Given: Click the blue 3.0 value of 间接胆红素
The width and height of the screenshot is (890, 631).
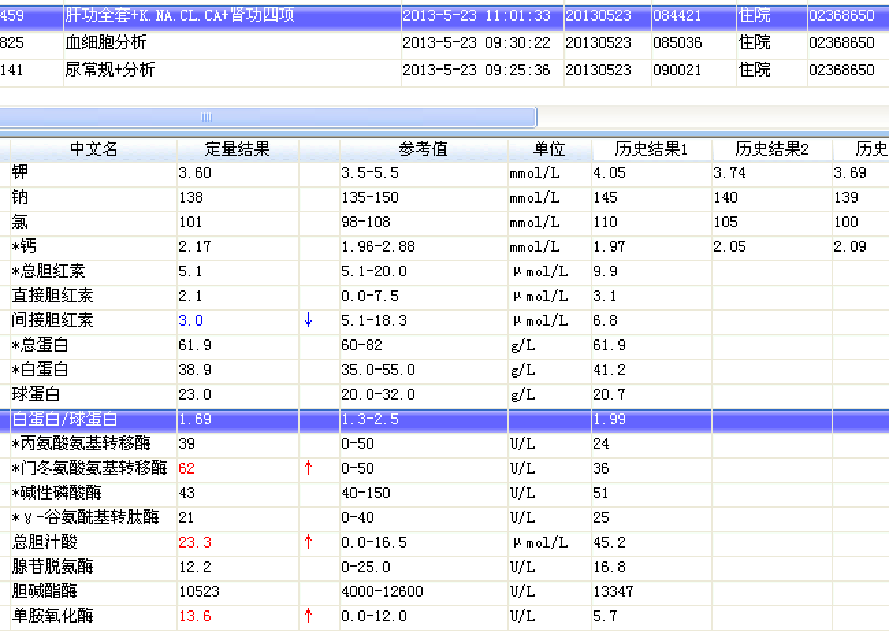Looking at the screenshot, I should pos(191,321).
